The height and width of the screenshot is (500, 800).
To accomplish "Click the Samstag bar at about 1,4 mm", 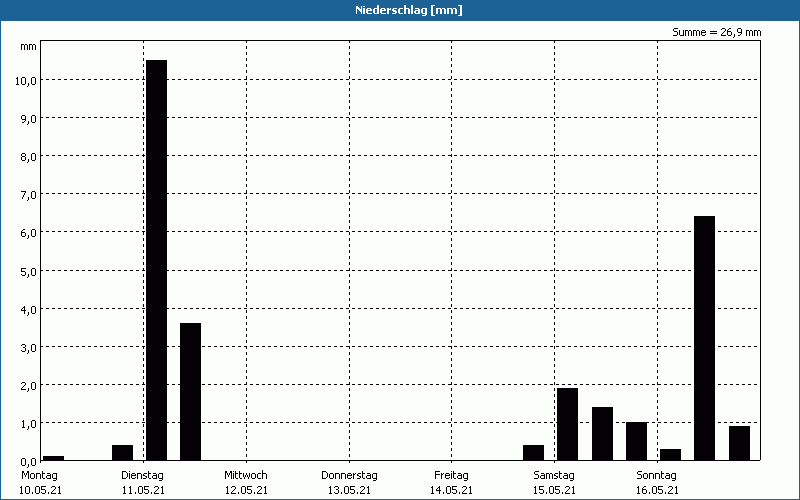I will click(603, 434).
